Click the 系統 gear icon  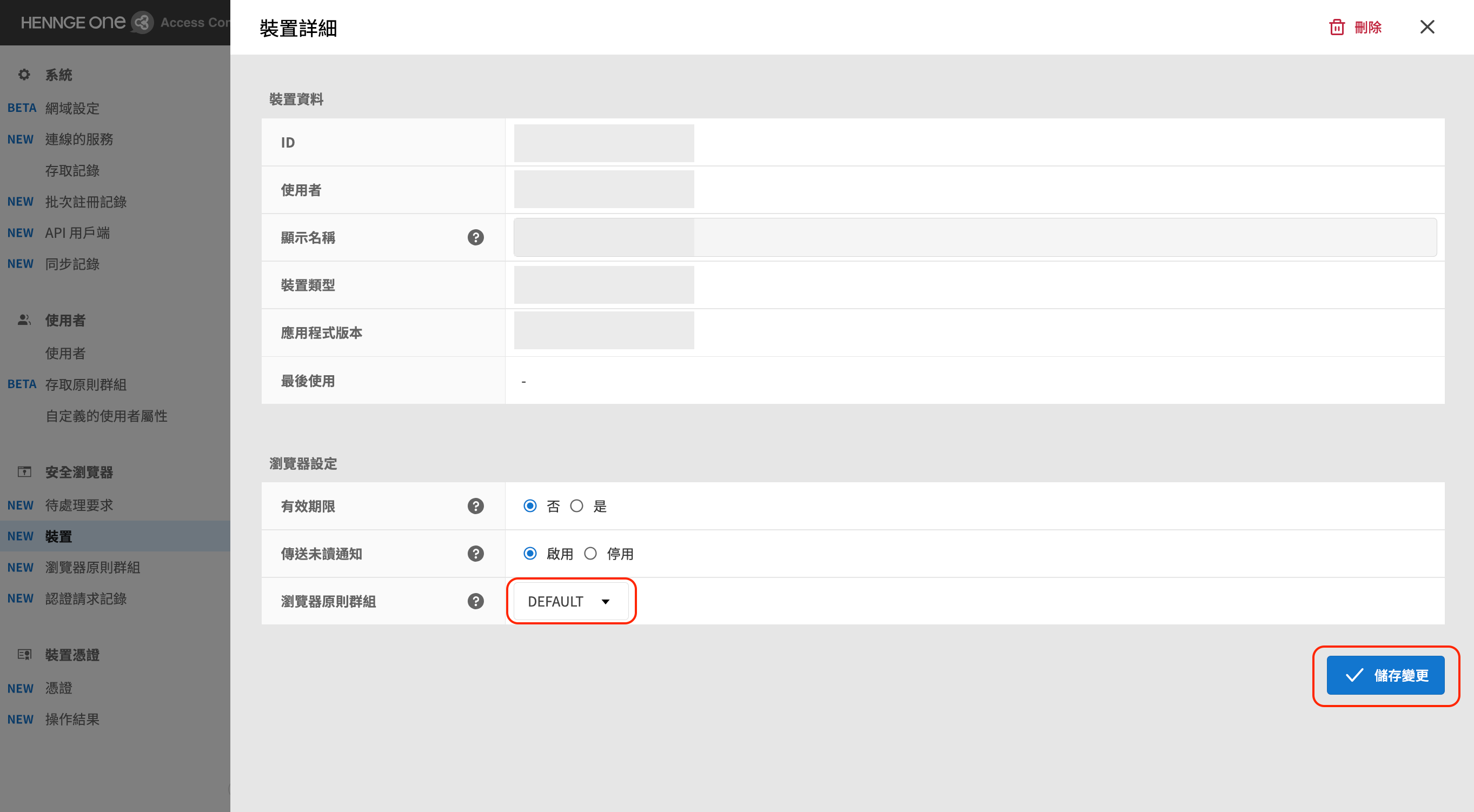click(x=24, y=75)
